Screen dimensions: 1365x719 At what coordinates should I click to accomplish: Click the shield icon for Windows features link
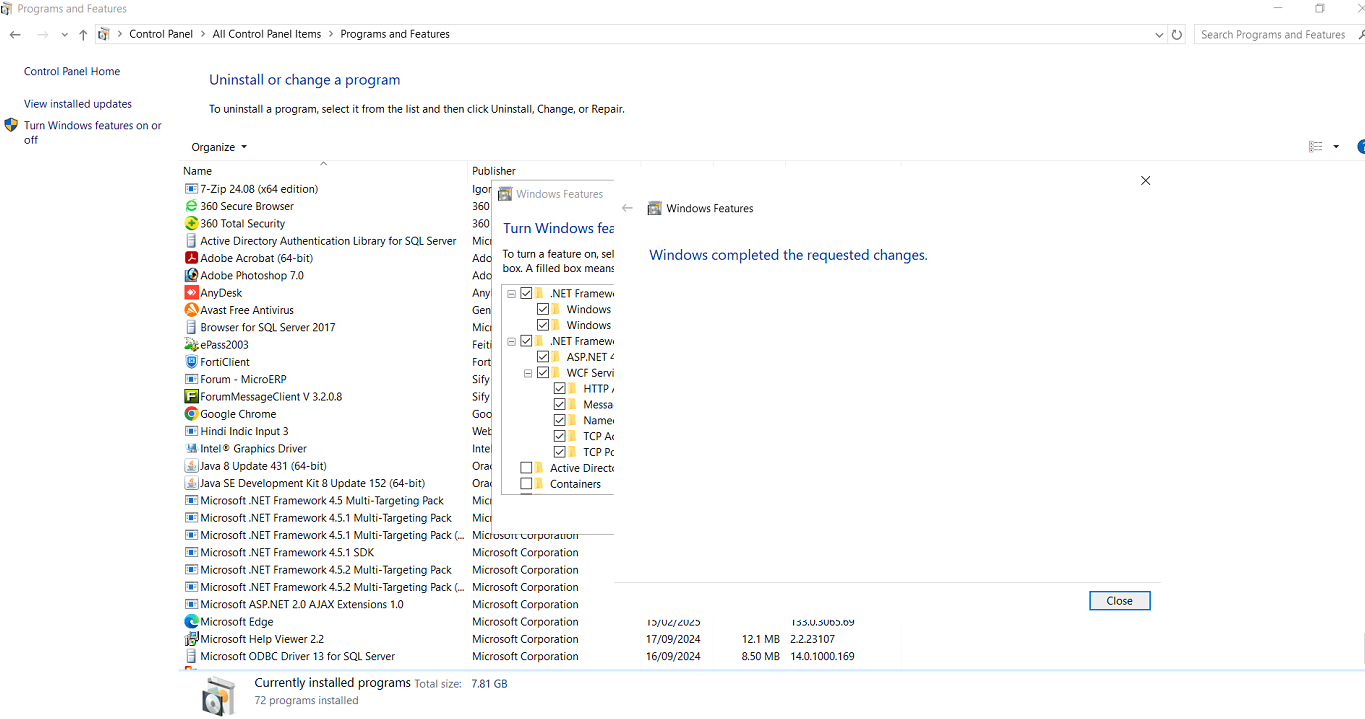pyautogui.click(x=11, y=125)
